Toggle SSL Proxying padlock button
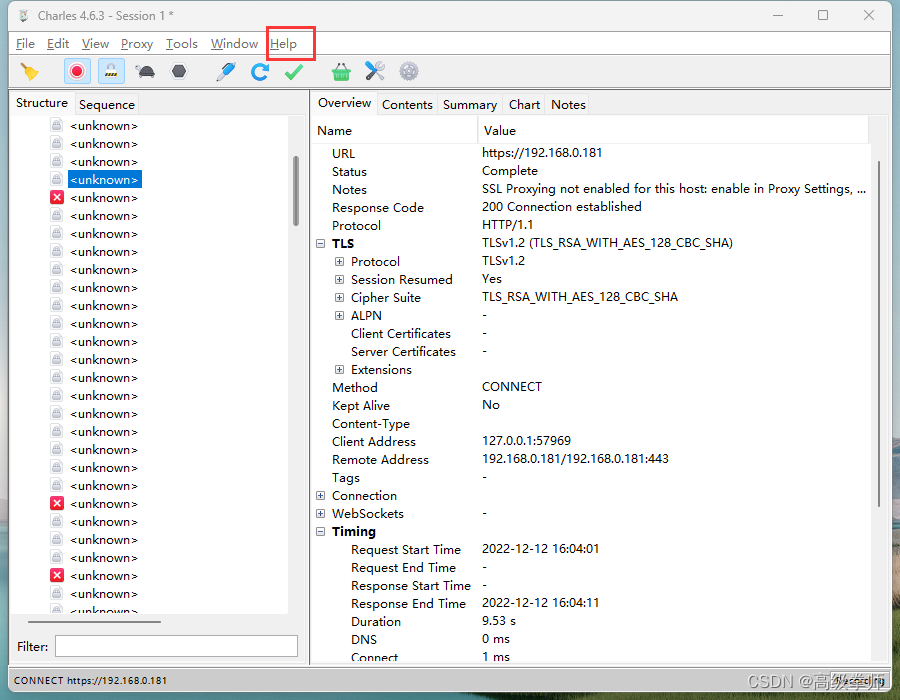The height and width of the screenshot is (700, 900). click(111, 72)
